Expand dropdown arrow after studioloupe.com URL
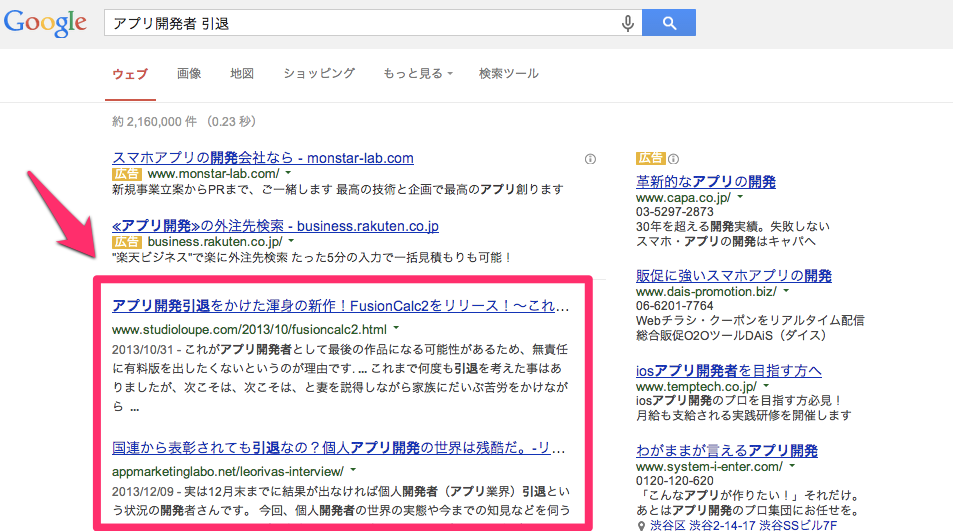 coord(396,328)
